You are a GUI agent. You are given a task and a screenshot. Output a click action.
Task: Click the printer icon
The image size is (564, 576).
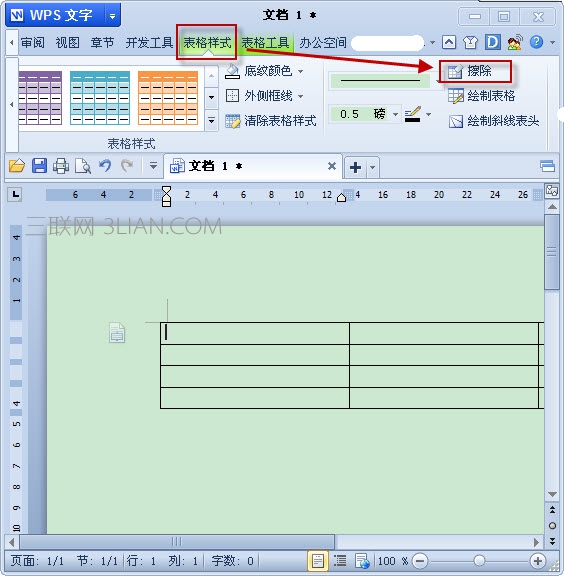point(61,166)
